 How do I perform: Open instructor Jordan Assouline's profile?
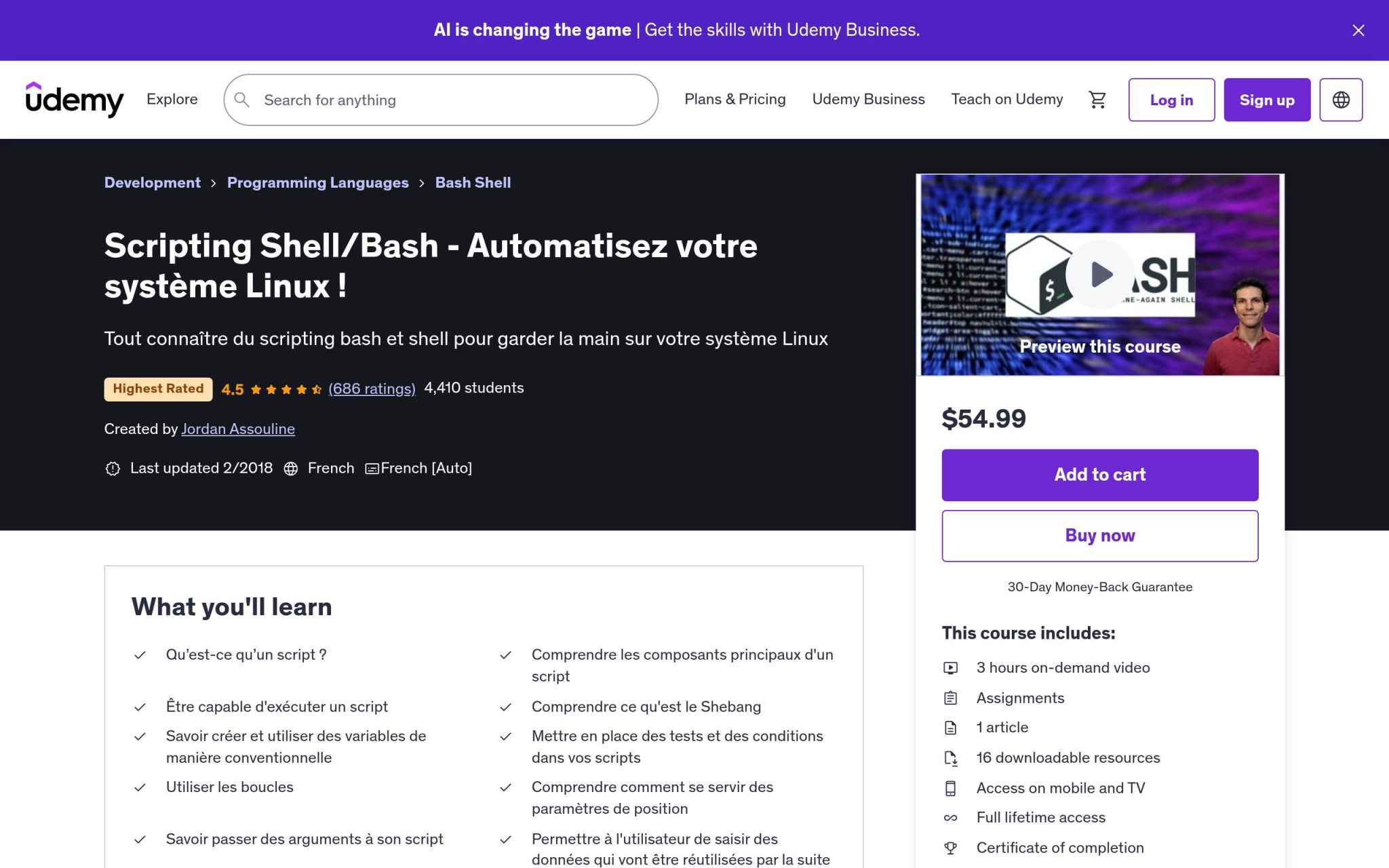coord(238,429)
